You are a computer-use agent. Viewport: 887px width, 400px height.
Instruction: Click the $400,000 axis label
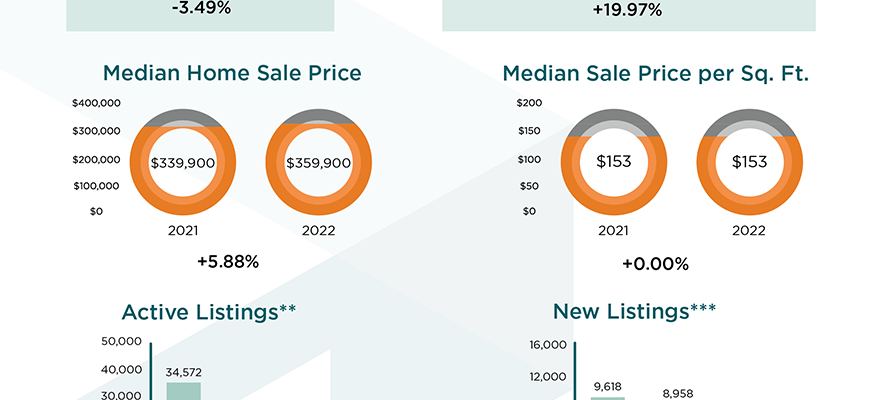[97, 103]
